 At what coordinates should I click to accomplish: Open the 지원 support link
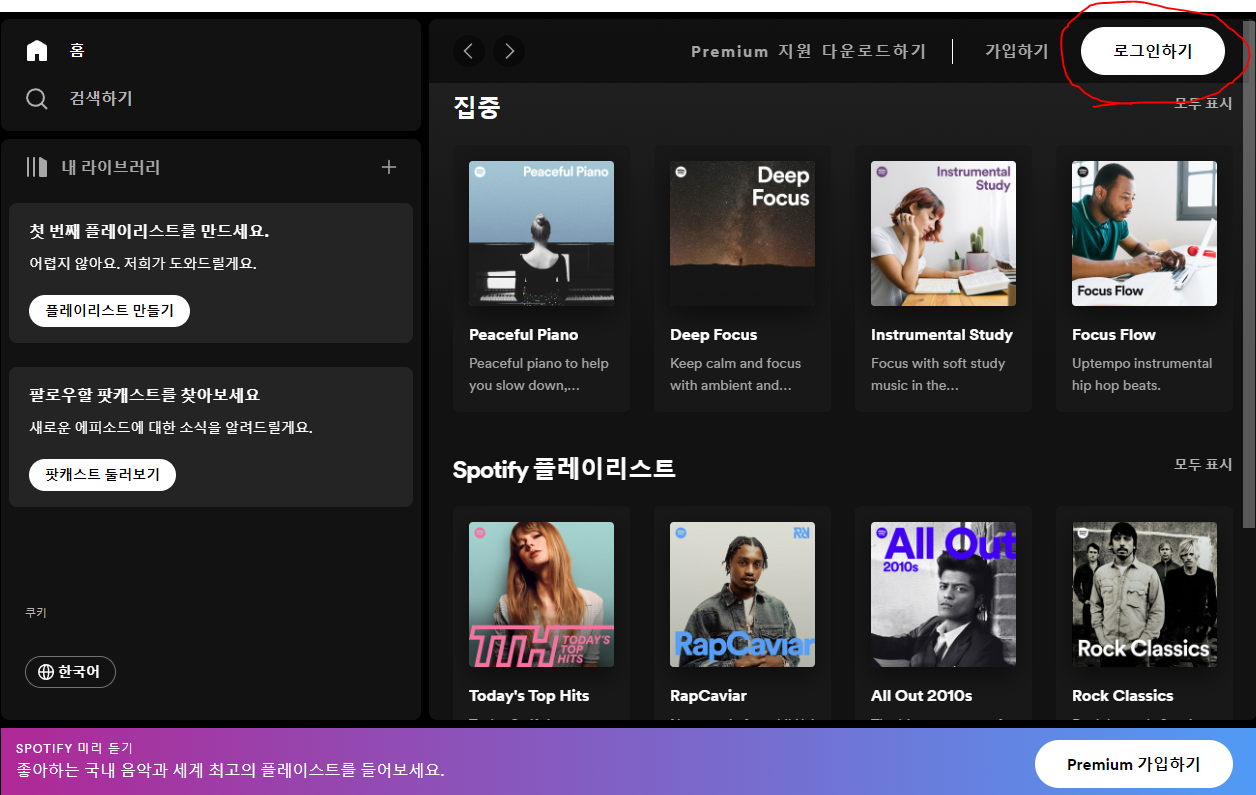click(x=796, y=51)
